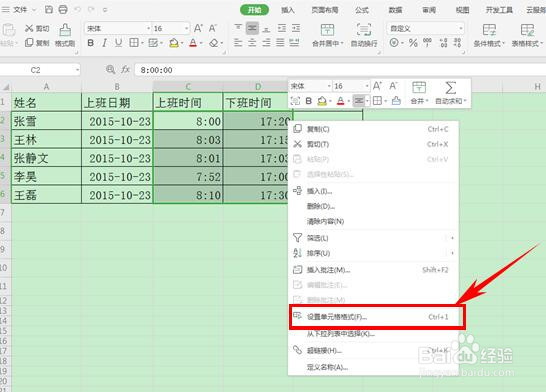Open the 文件 File menu

[20, 10]
